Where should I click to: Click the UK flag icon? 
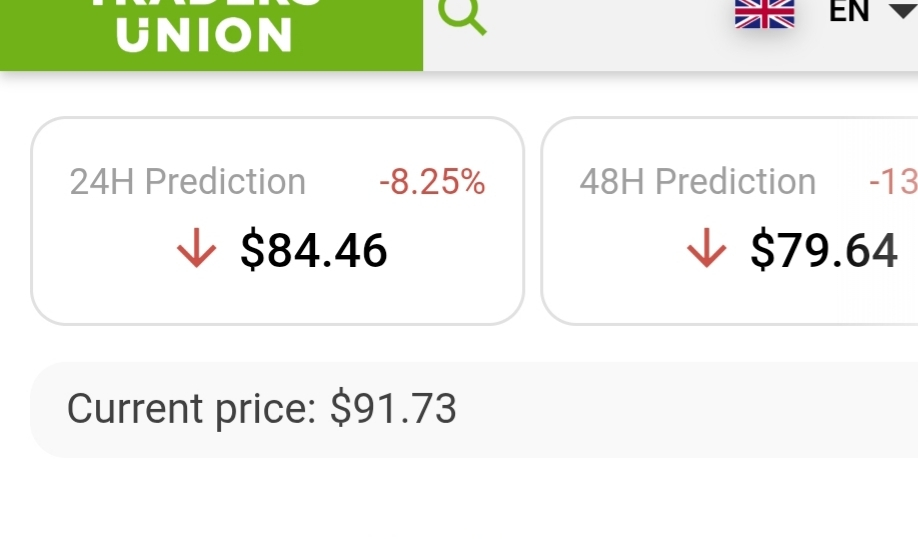tap(764, 13)
